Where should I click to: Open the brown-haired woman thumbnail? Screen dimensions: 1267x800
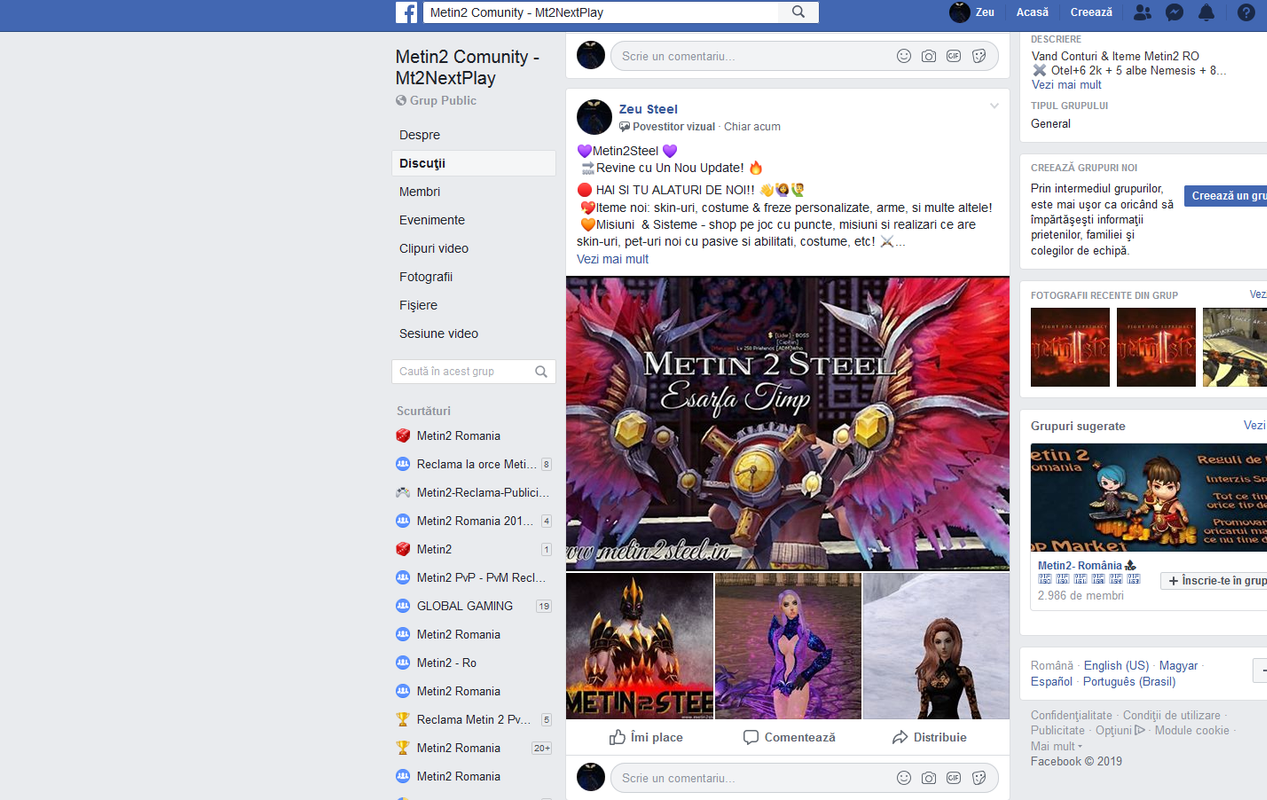pos(936,646)
